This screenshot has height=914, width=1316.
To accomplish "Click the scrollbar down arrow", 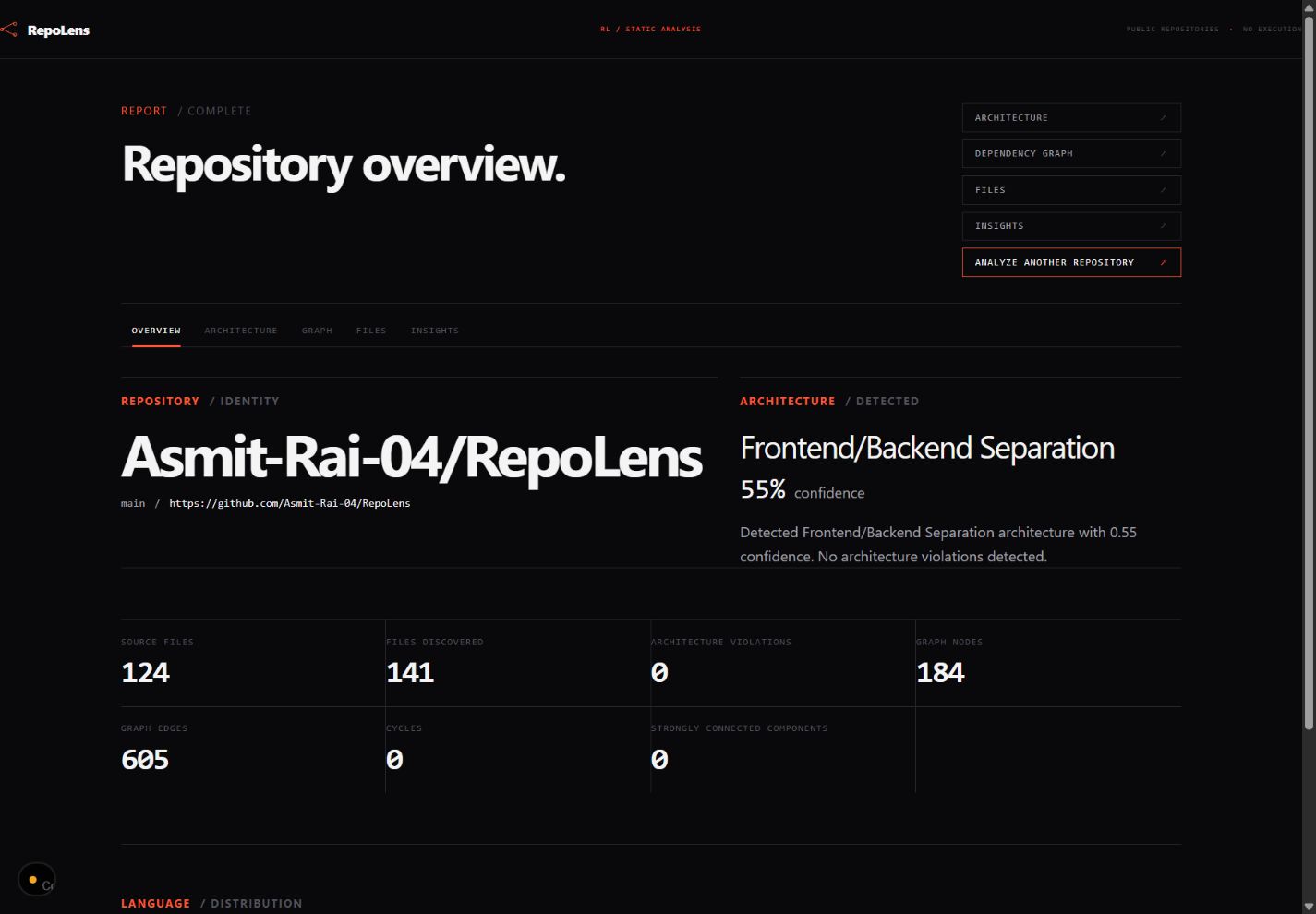I will point(1310,907).
